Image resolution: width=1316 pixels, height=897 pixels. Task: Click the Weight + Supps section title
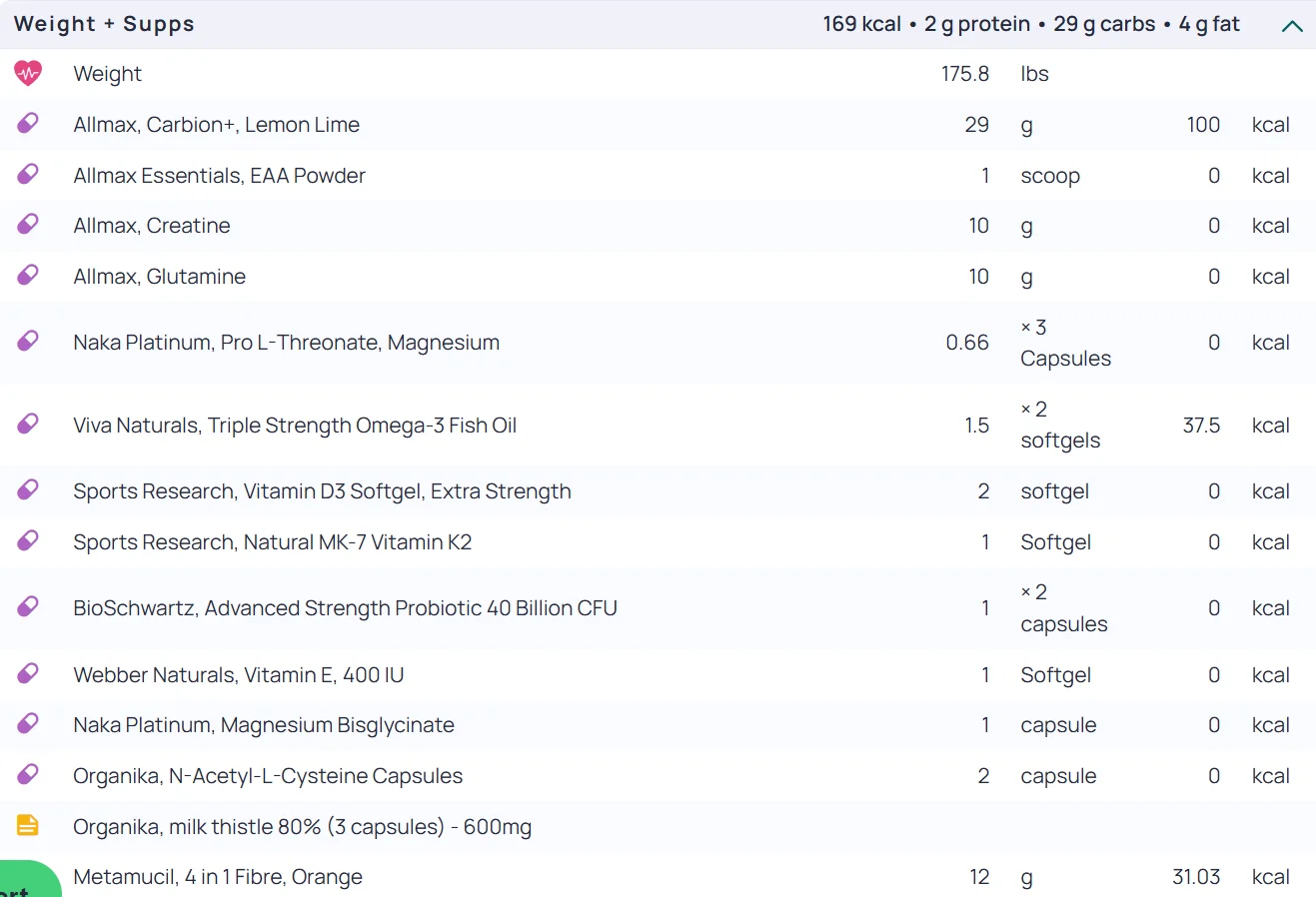104,24
